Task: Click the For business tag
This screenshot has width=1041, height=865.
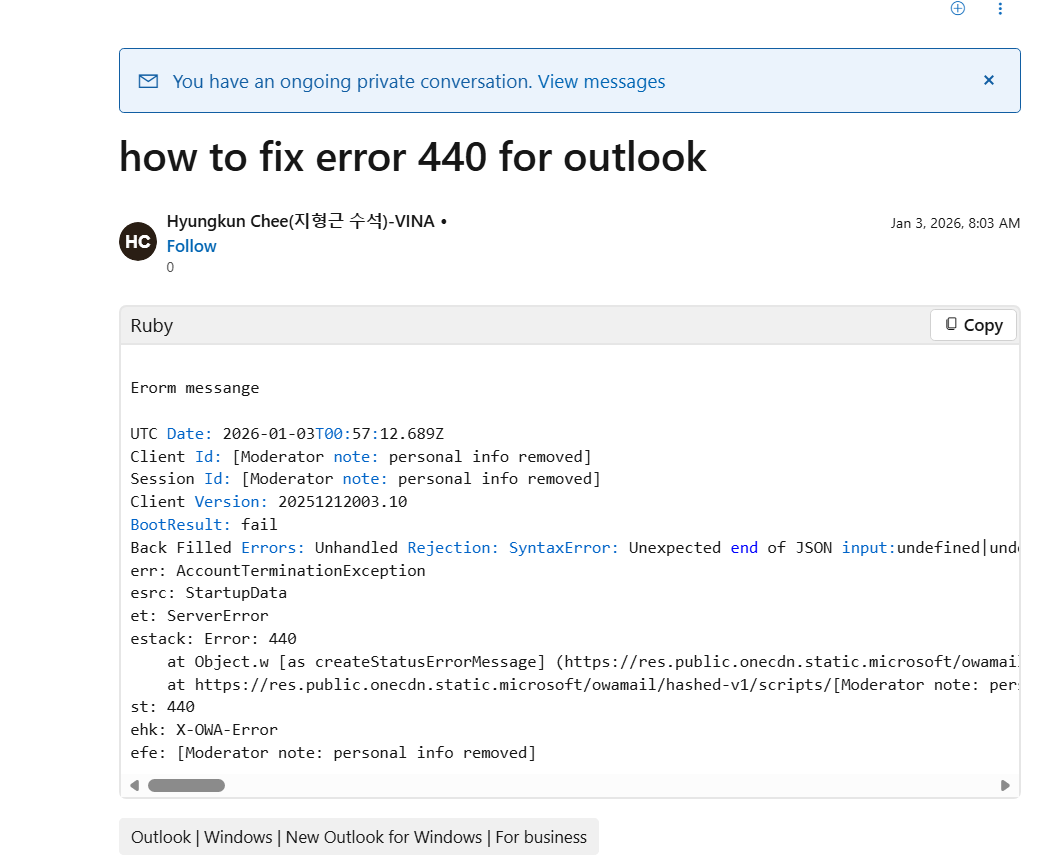Action: coord(541,837)
